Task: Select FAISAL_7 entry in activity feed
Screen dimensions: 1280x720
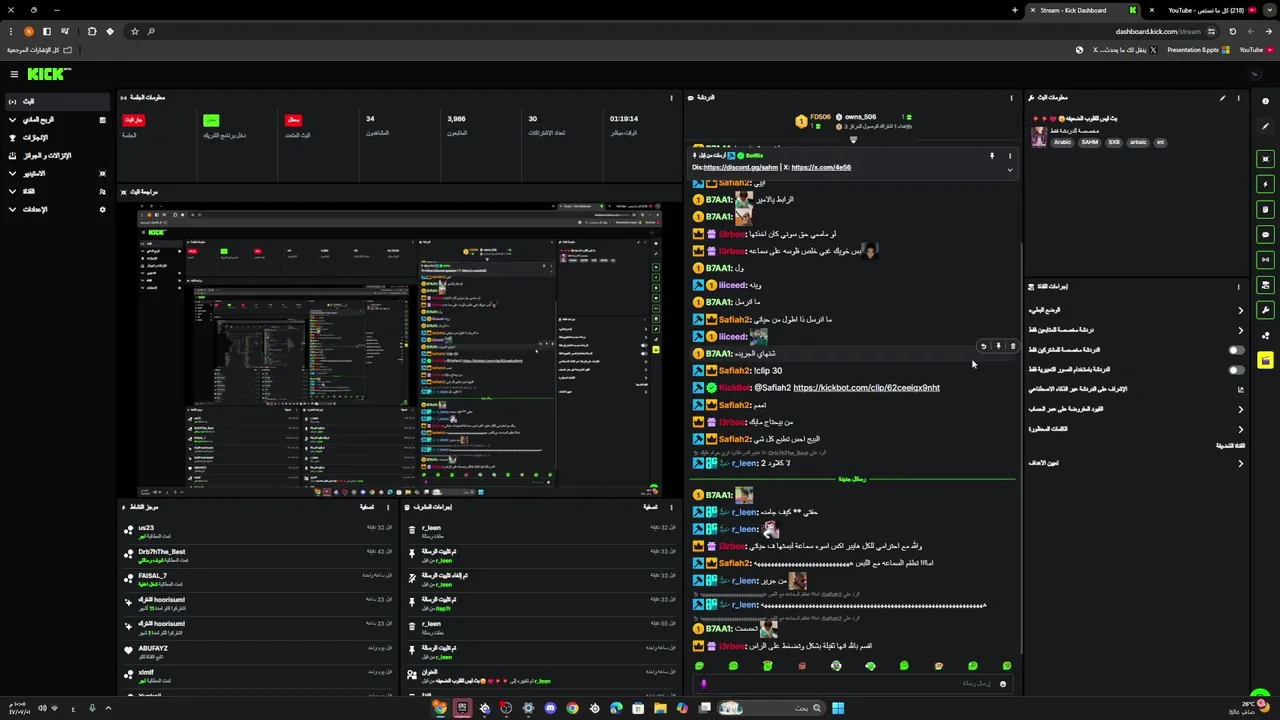Action: [x=258, y=580]
